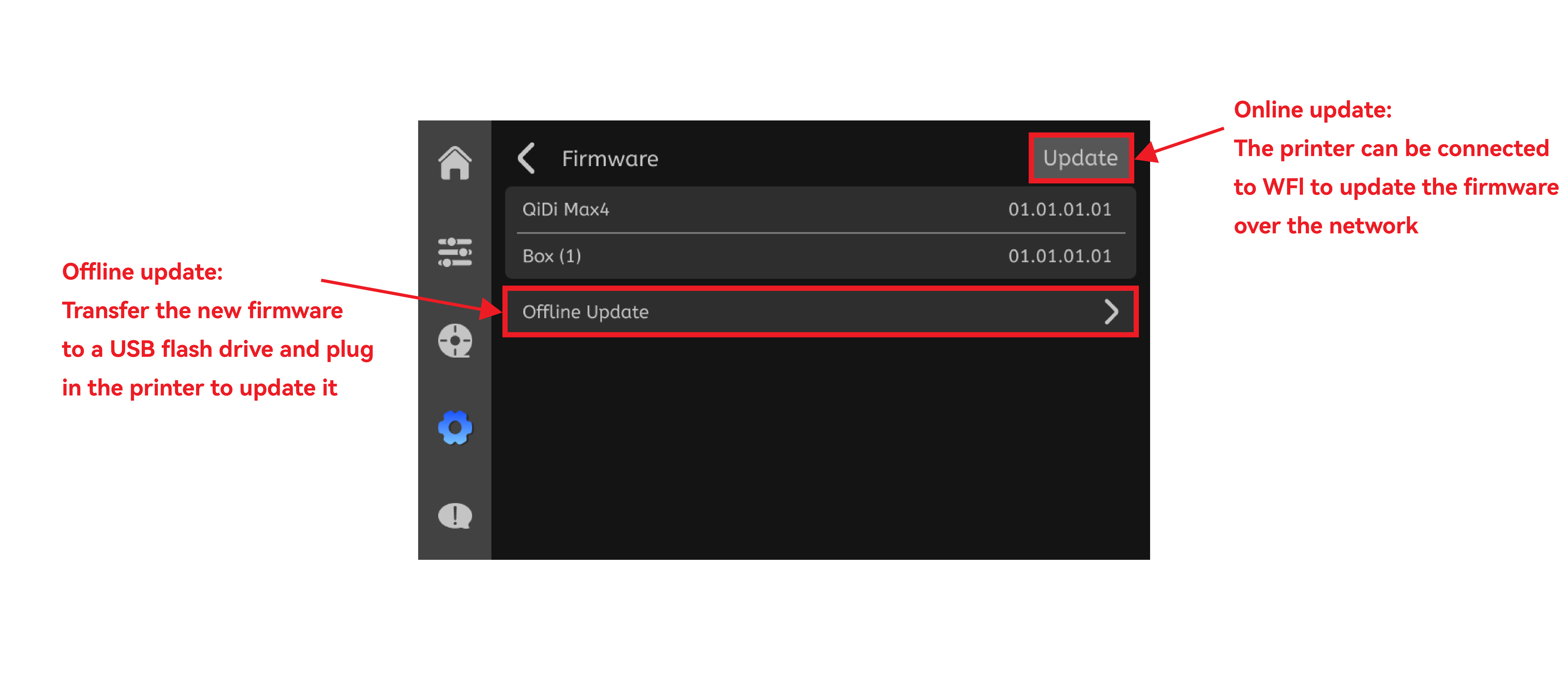
Task: Expand the Offline Update chevron arrow
Action: click(1111, 312)
